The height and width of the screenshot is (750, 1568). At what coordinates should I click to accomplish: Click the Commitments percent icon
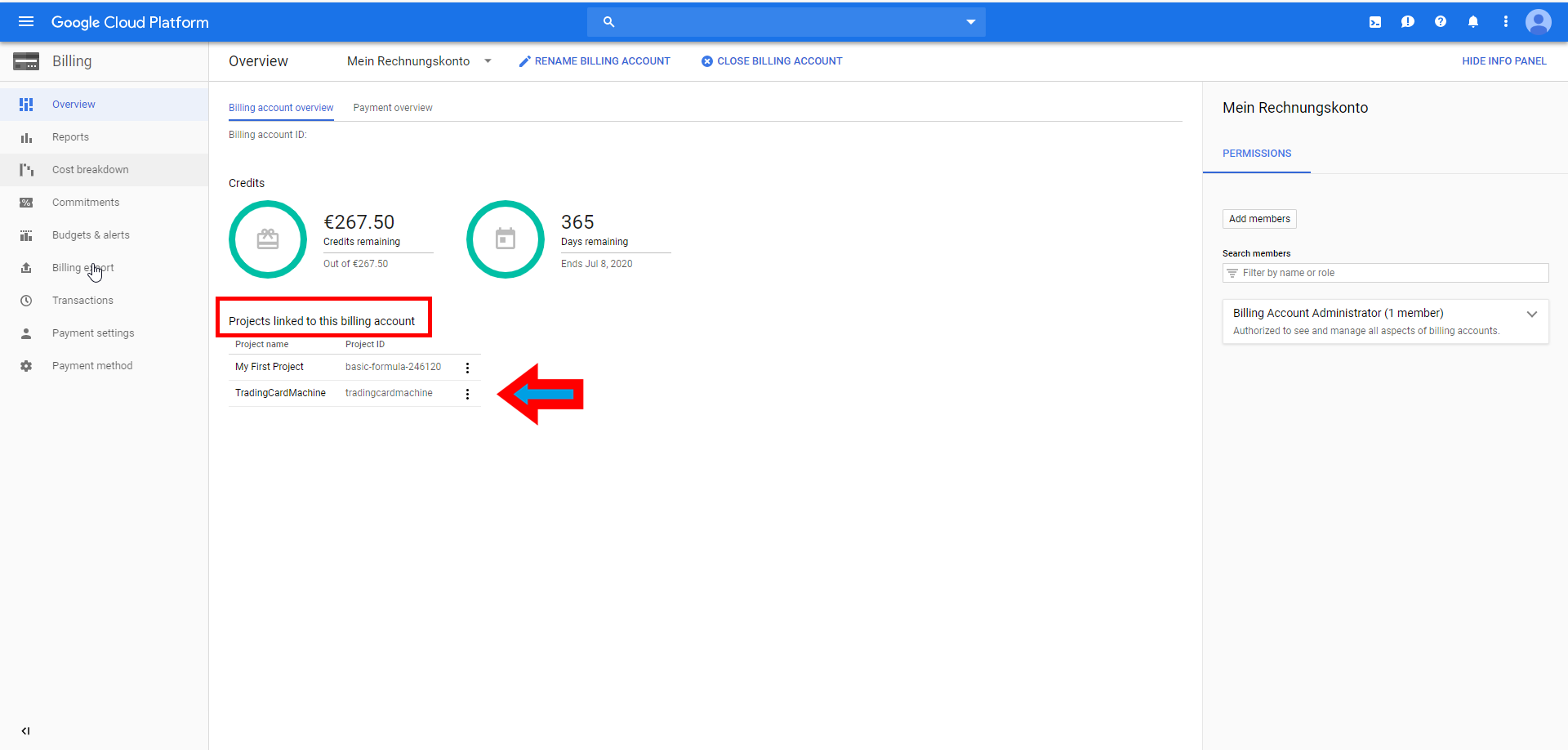click(x=26, y=203)
